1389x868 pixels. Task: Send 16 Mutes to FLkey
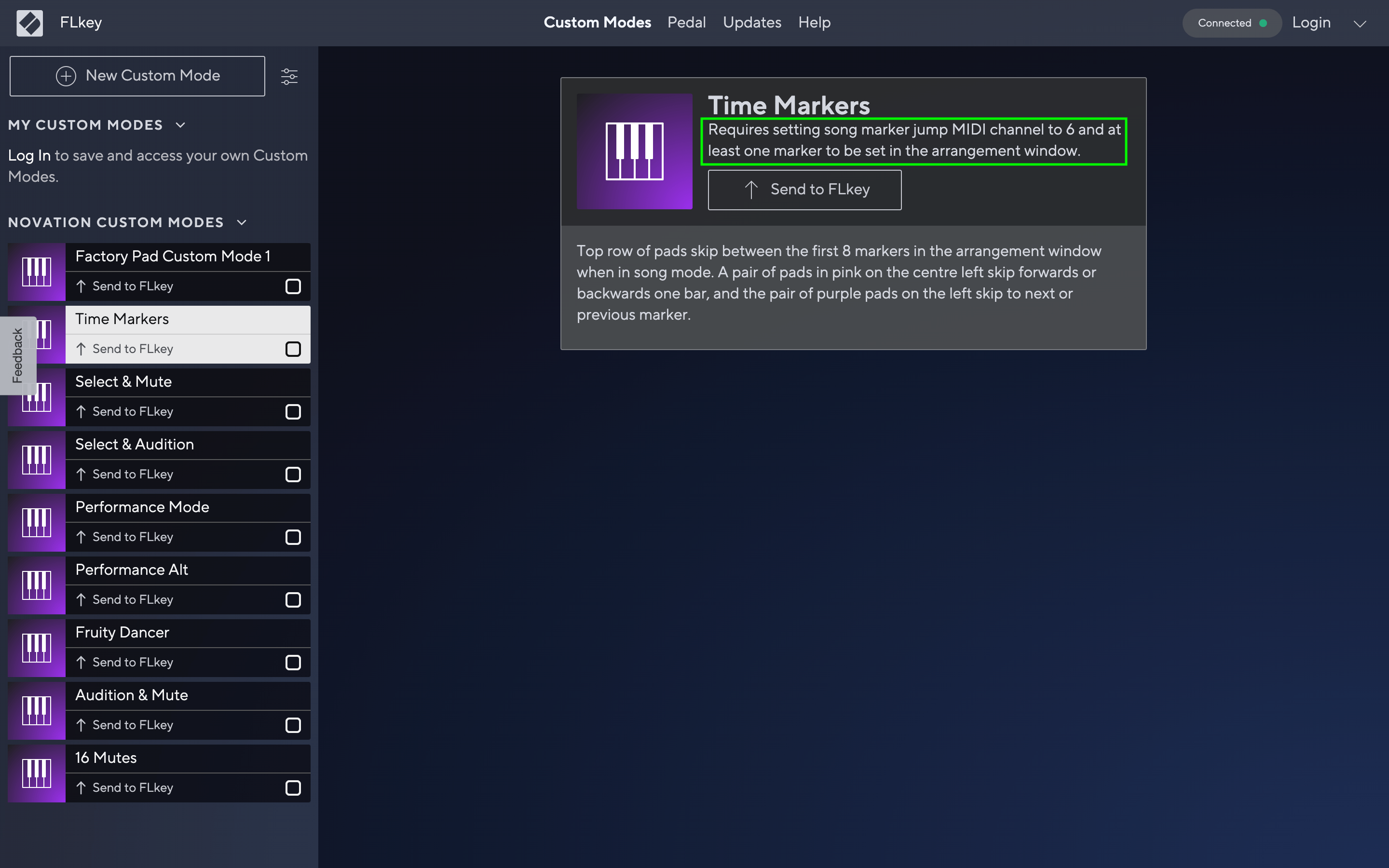[x=124, y=787]
